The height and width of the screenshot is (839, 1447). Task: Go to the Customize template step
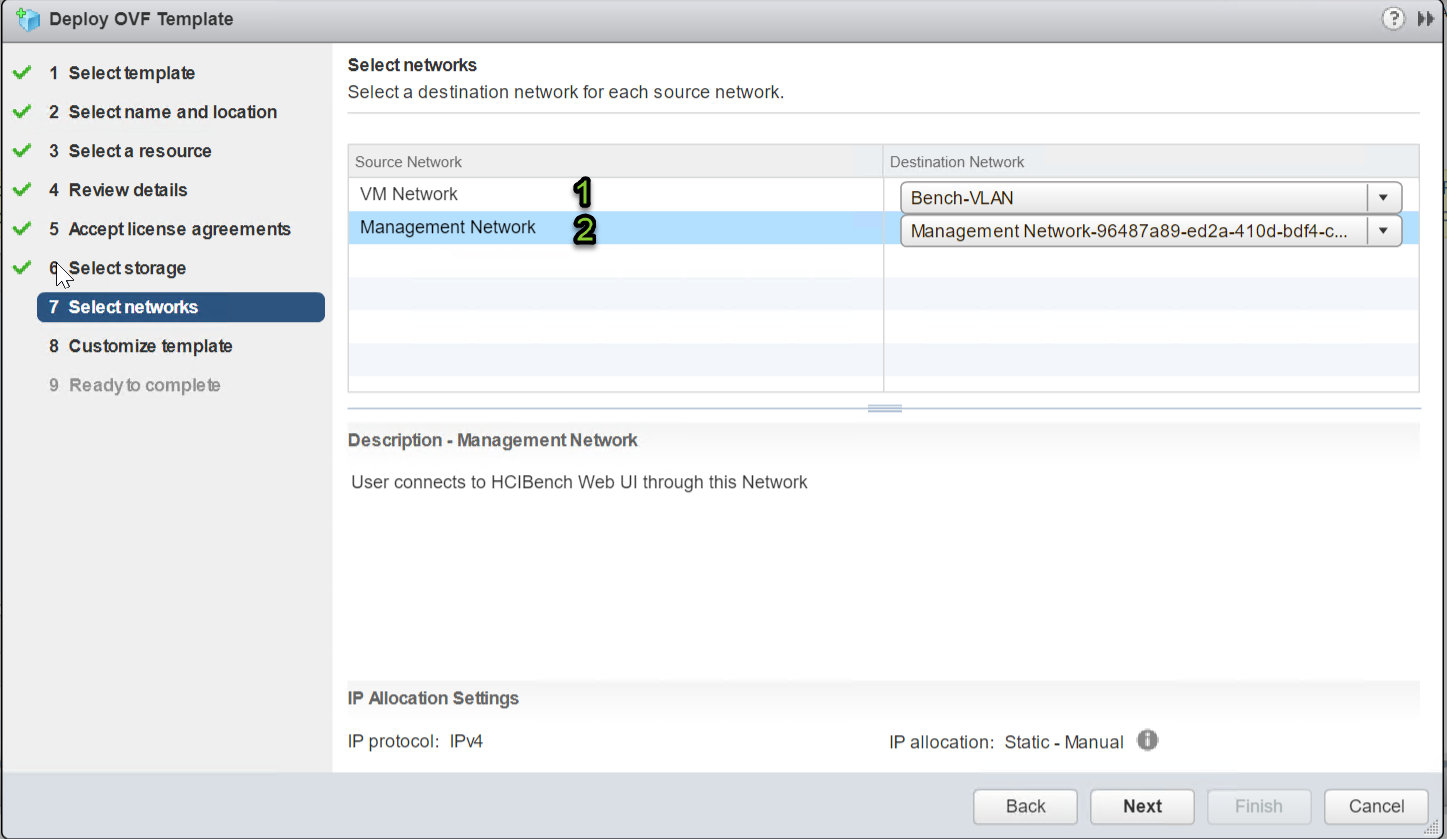pos(150,345)
